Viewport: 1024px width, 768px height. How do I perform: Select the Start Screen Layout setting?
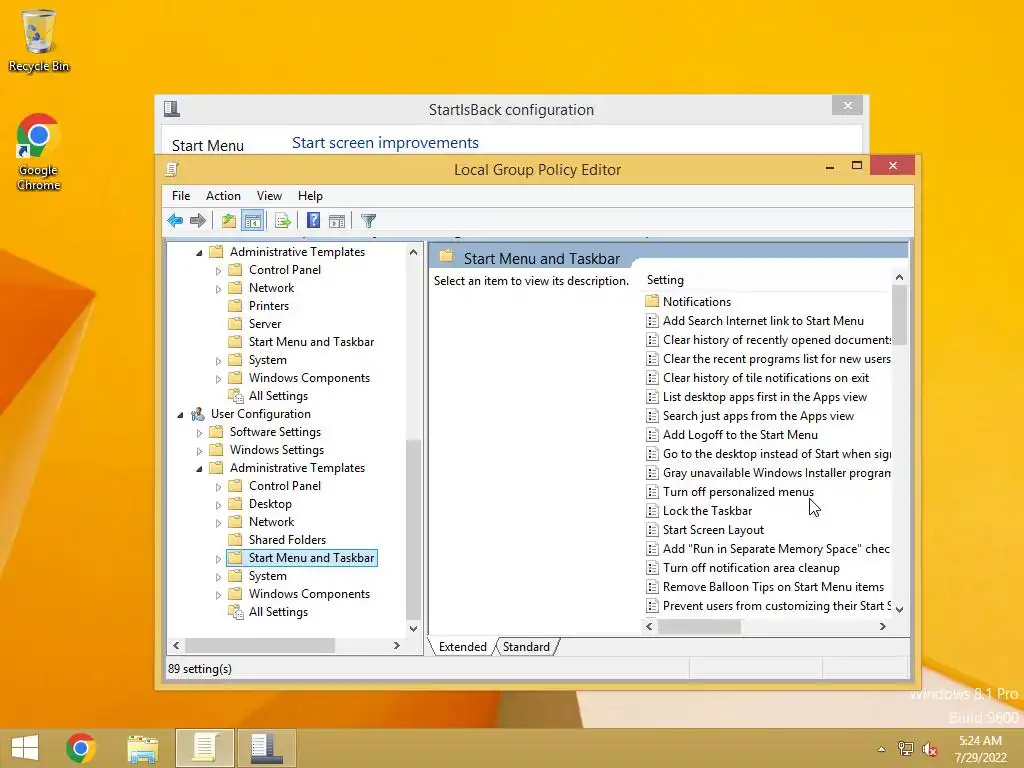(x=713, y=530)
